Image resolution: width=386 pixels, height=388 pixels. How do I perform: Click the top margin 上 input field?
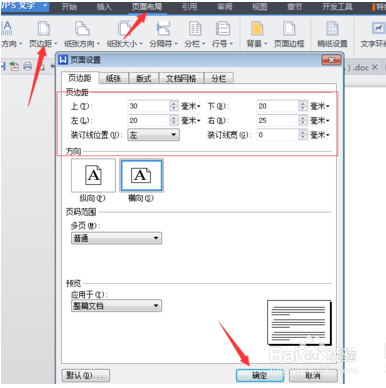pyautogui.click(x=149, y=106)
